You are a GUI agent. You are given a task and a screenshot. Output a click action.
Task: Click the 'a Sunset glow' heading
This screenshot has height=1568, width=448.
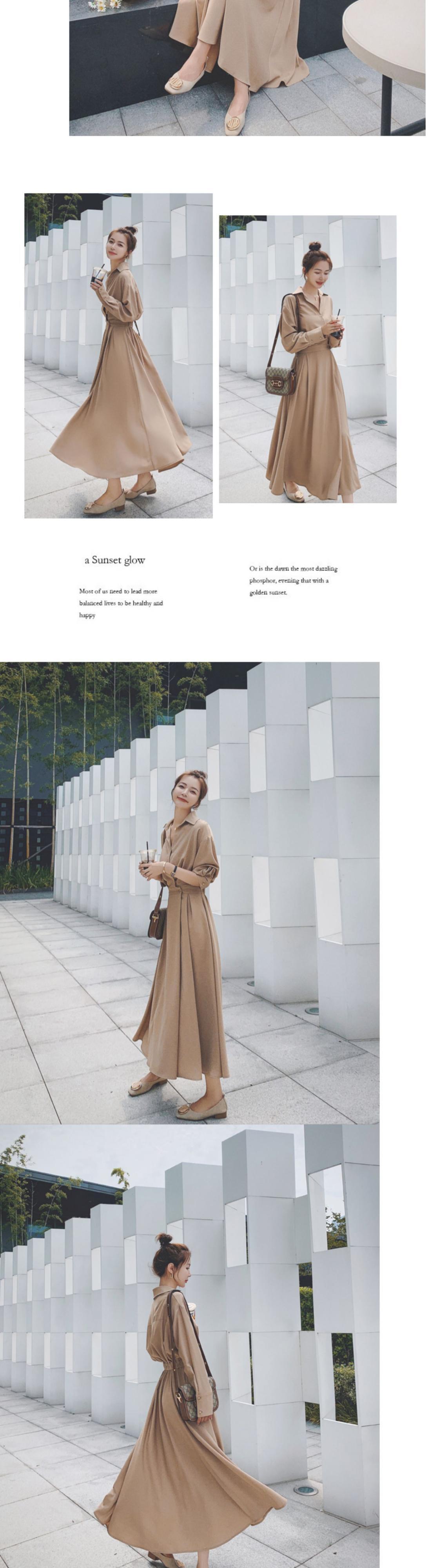coord(114,560)
